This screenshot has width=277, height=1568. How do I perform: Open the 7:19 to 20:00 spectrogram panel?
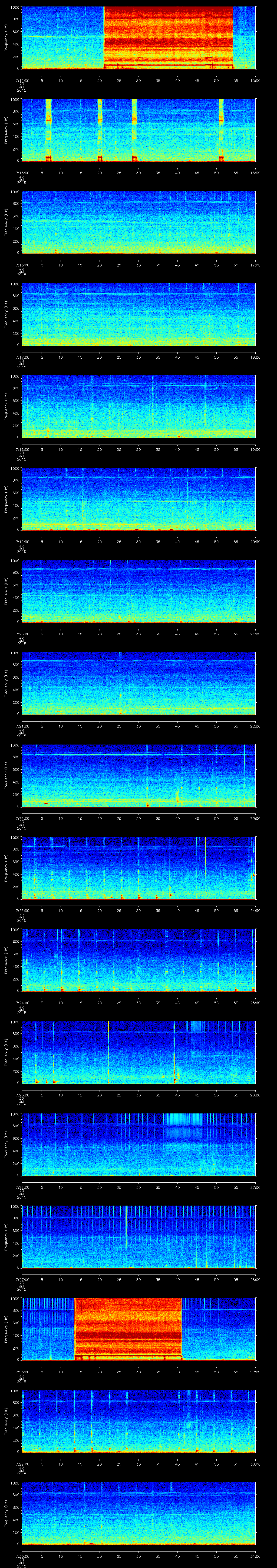pyautogui.click(x=138, y=499)
